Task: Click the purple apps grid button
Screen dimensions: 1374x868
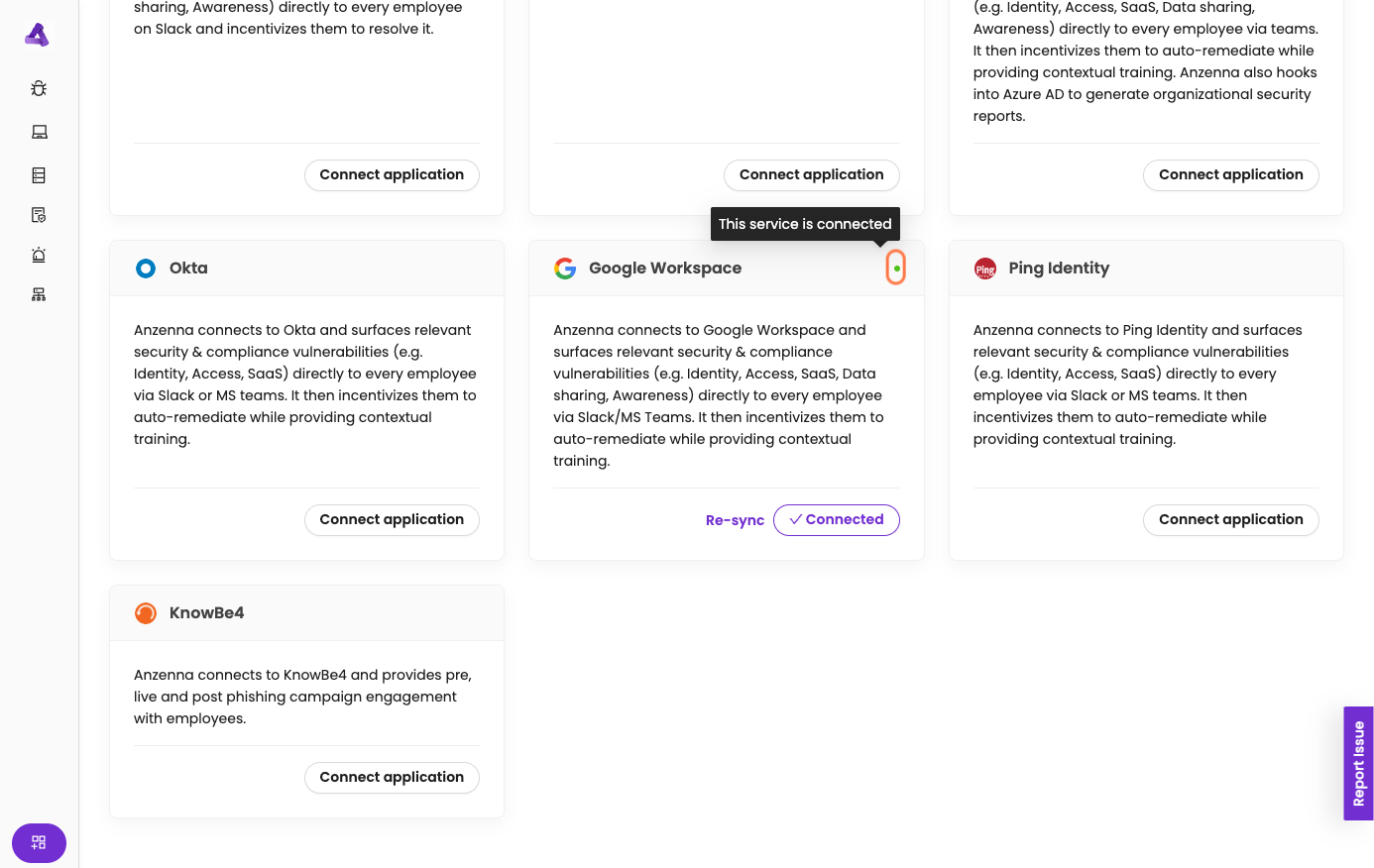Action: tap(39, 843)
